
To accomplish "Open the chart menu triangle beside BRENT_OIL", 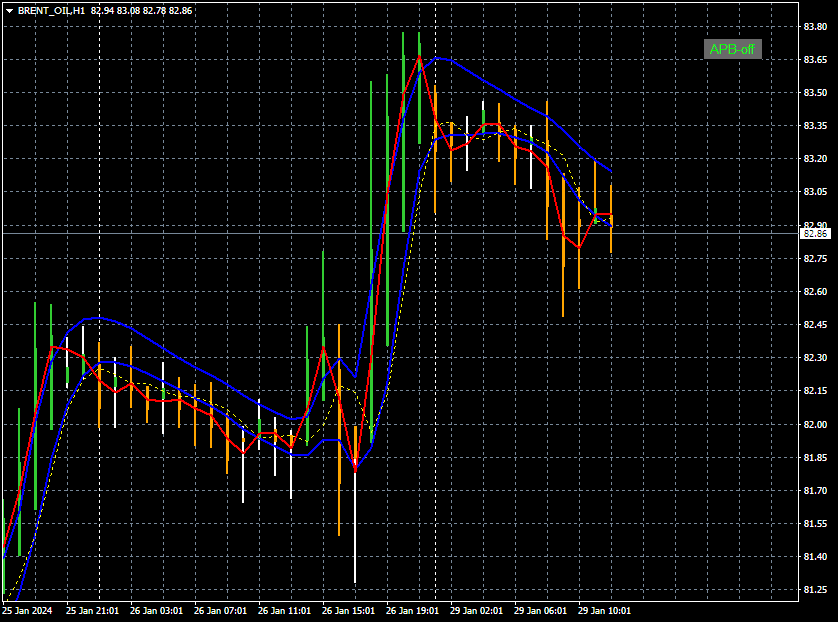I will [x=9, y=11].
